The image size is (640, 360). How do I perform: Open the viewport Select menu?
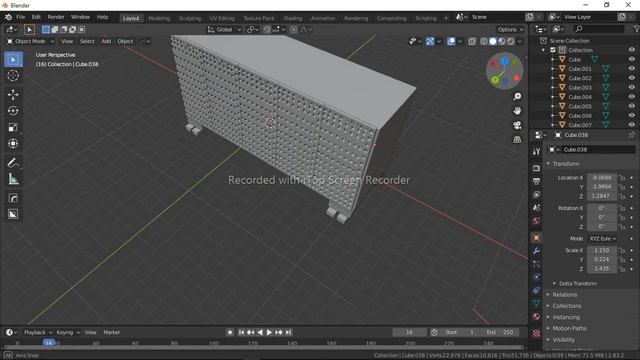pos(87,41)
